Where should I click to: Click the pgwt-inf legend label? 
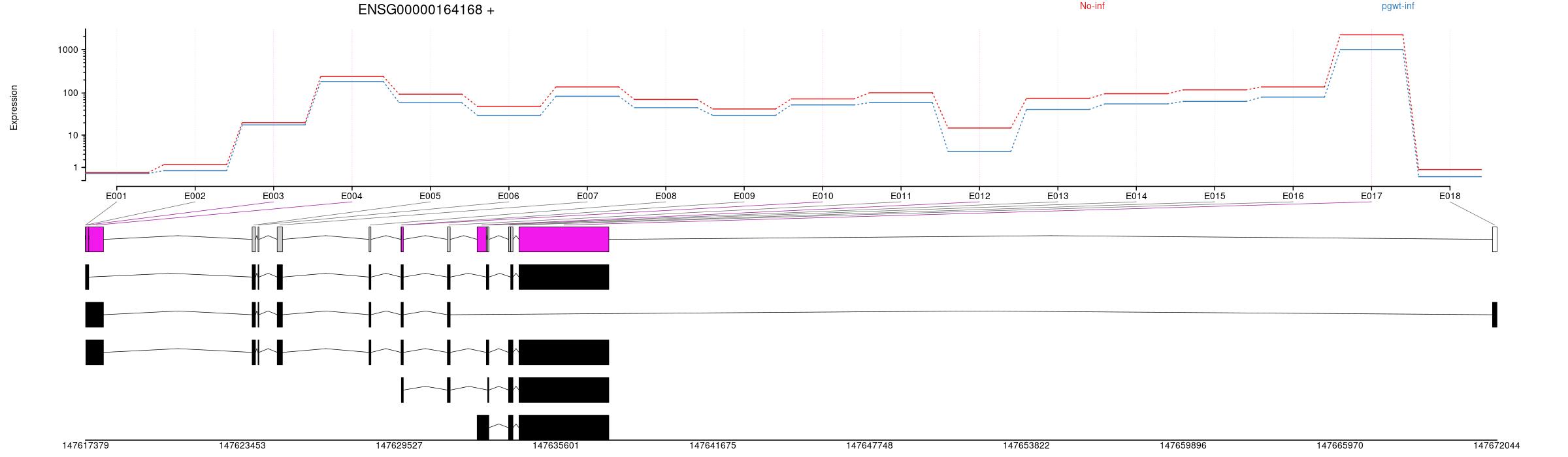[1398, 6]
